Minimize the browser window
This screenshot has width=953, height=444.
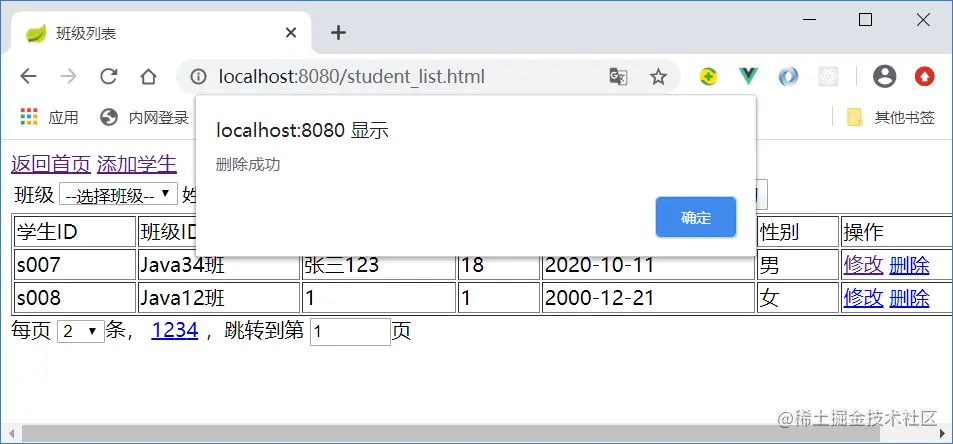tap(809, 20)
